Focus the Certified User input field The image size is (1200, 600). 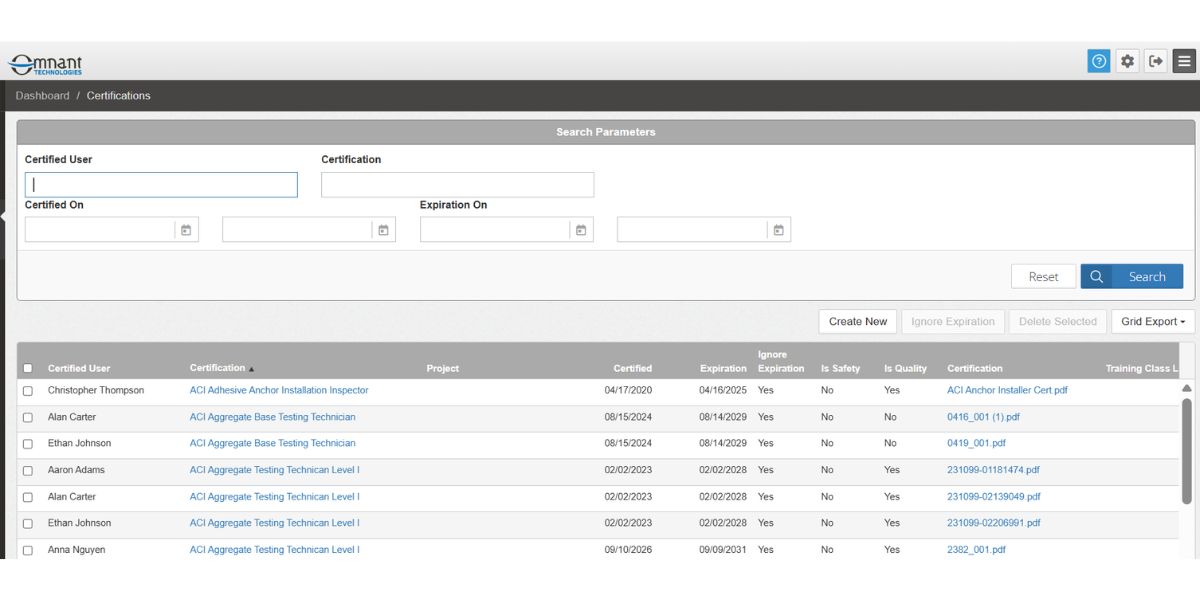(161, 185)
